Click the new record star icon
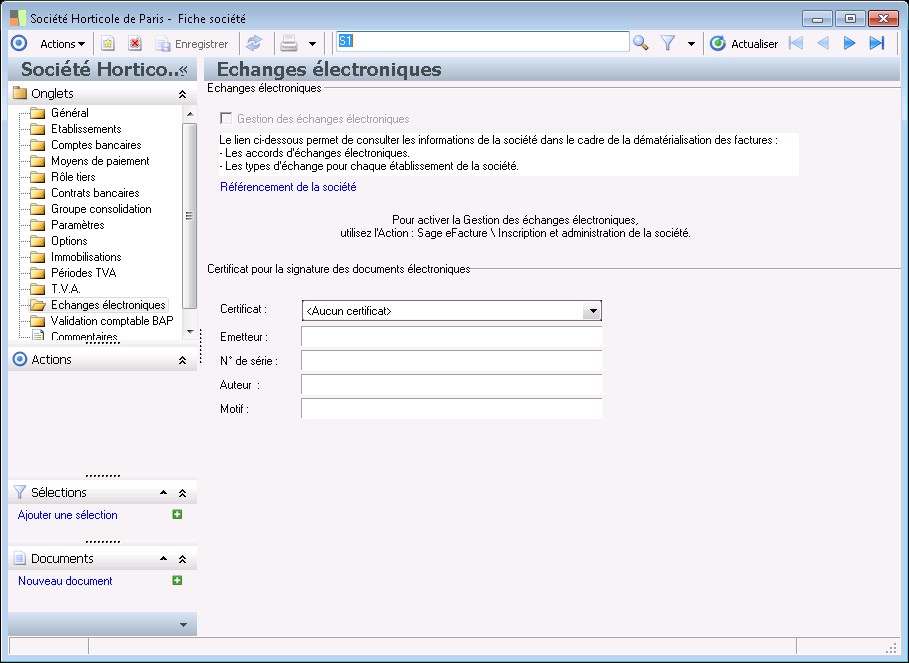909x663 pixels. point(108,43)
